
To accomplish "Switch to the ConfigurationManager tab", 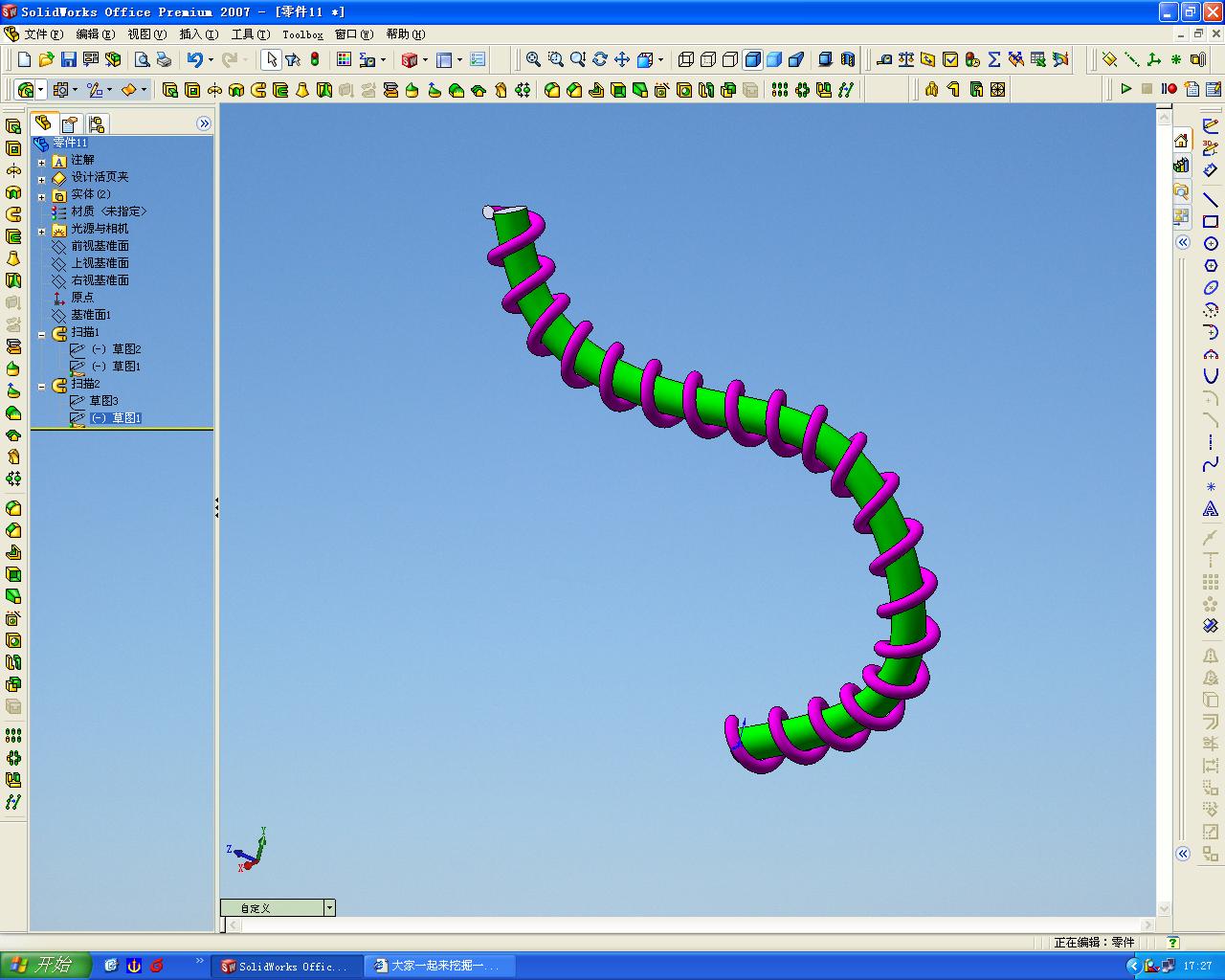I will 97,124.
